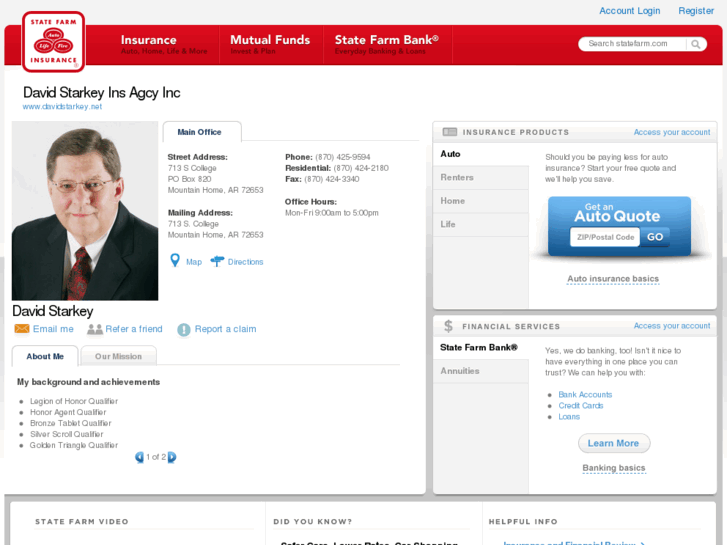
Task: Click the 'David Starkey Ins Agcy Inc' heading
Action: pos(102,93)
